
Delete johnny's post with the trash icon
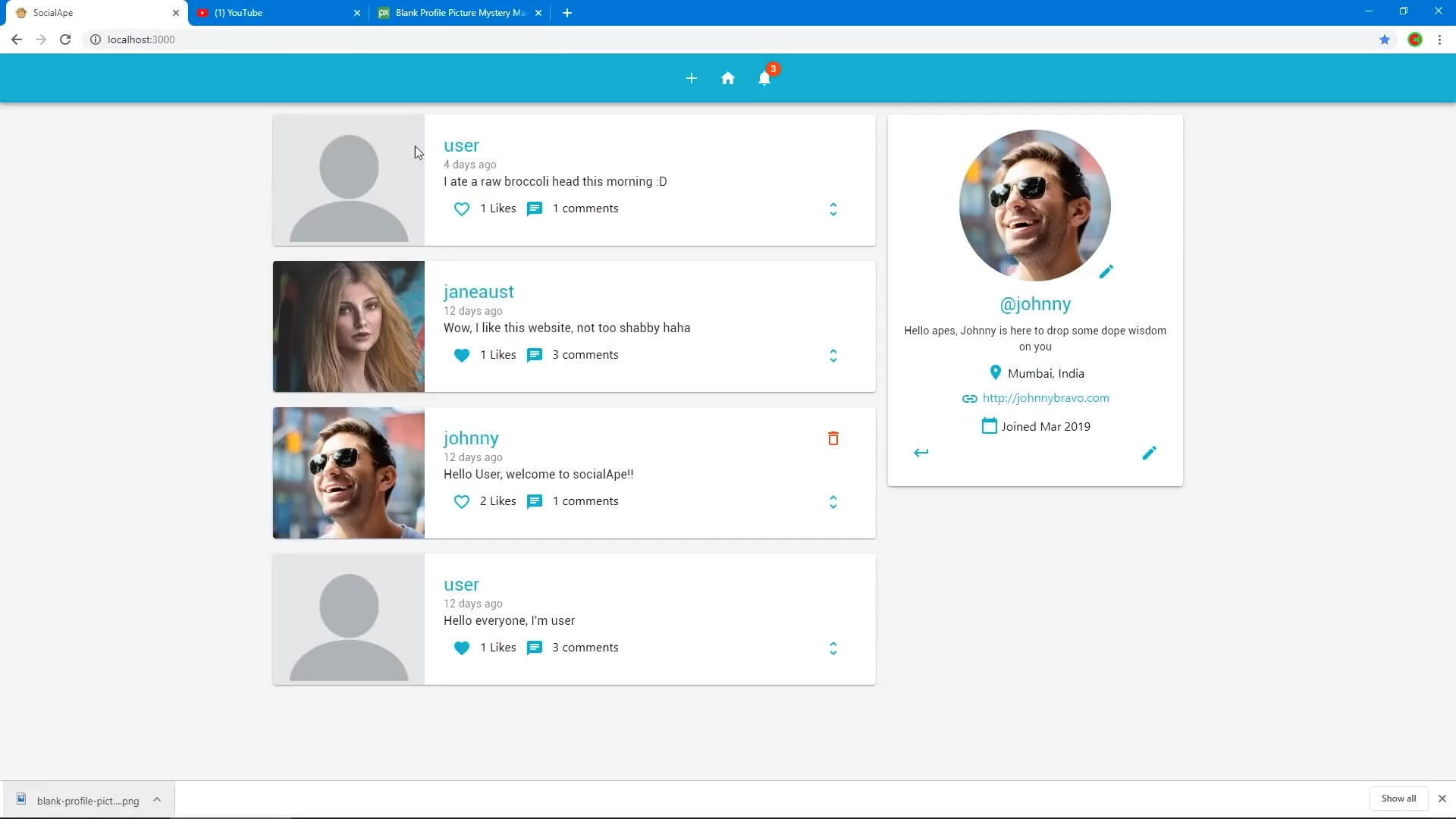833,438
